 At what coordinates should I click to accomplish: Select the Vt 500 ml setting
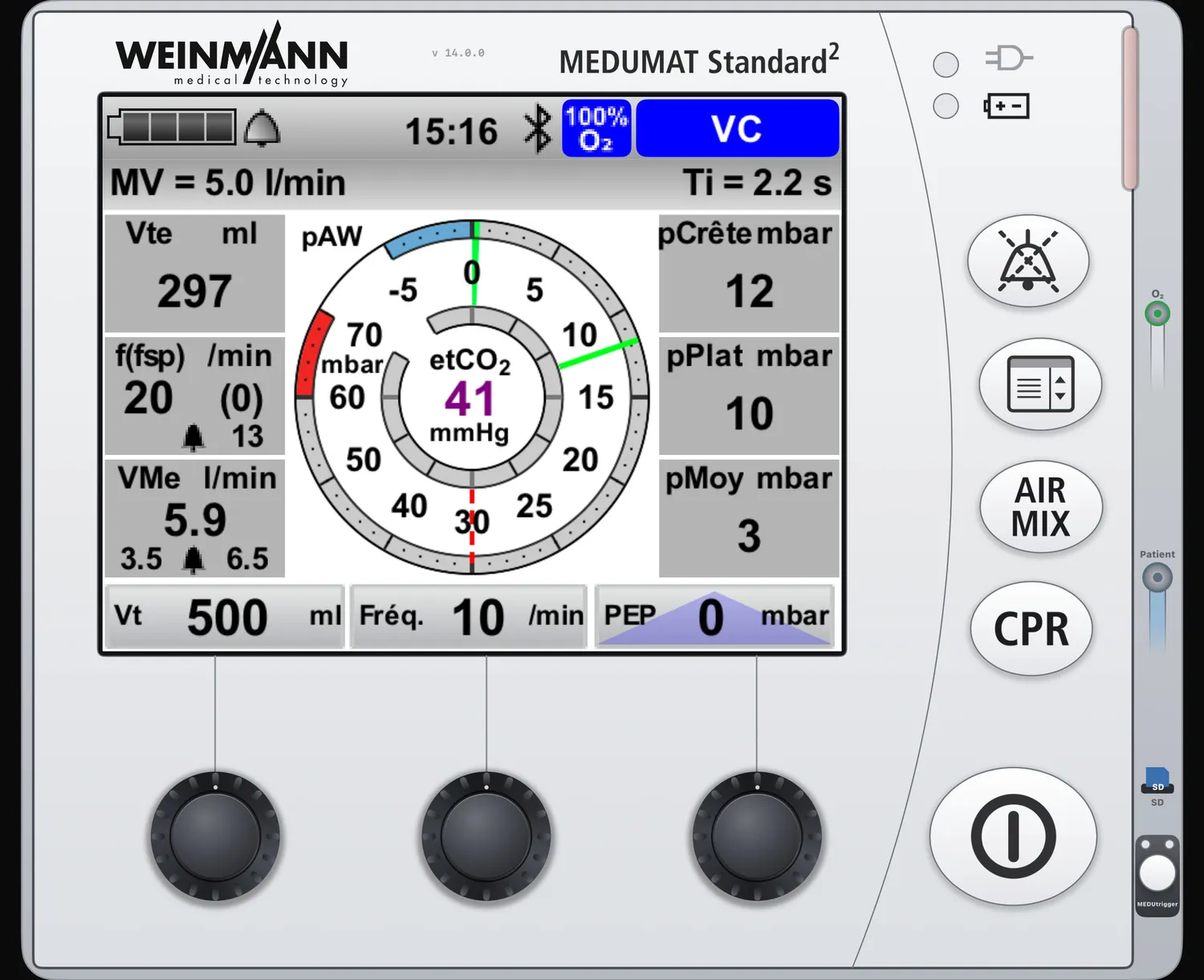[226, 616]
